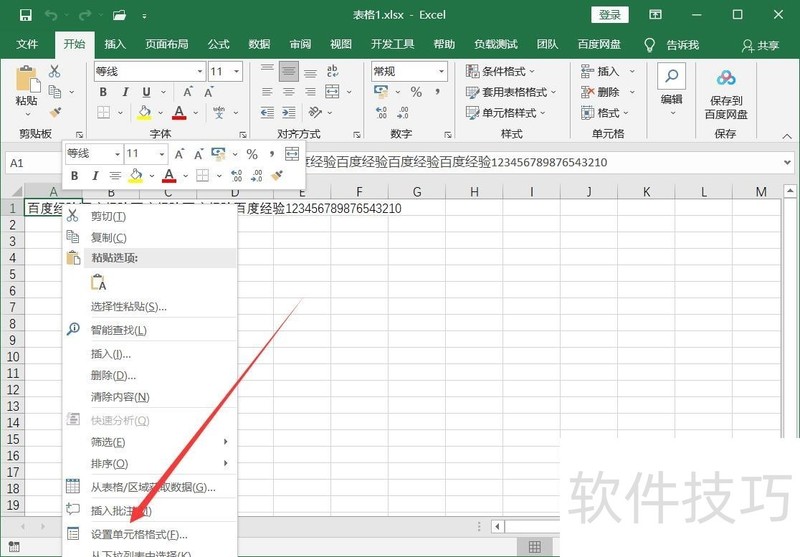Image resolution: width=800 pixels, height=557 pixels.
Task: Click the ribbon display options icon in title bar
Action: (x=655, y=14)
